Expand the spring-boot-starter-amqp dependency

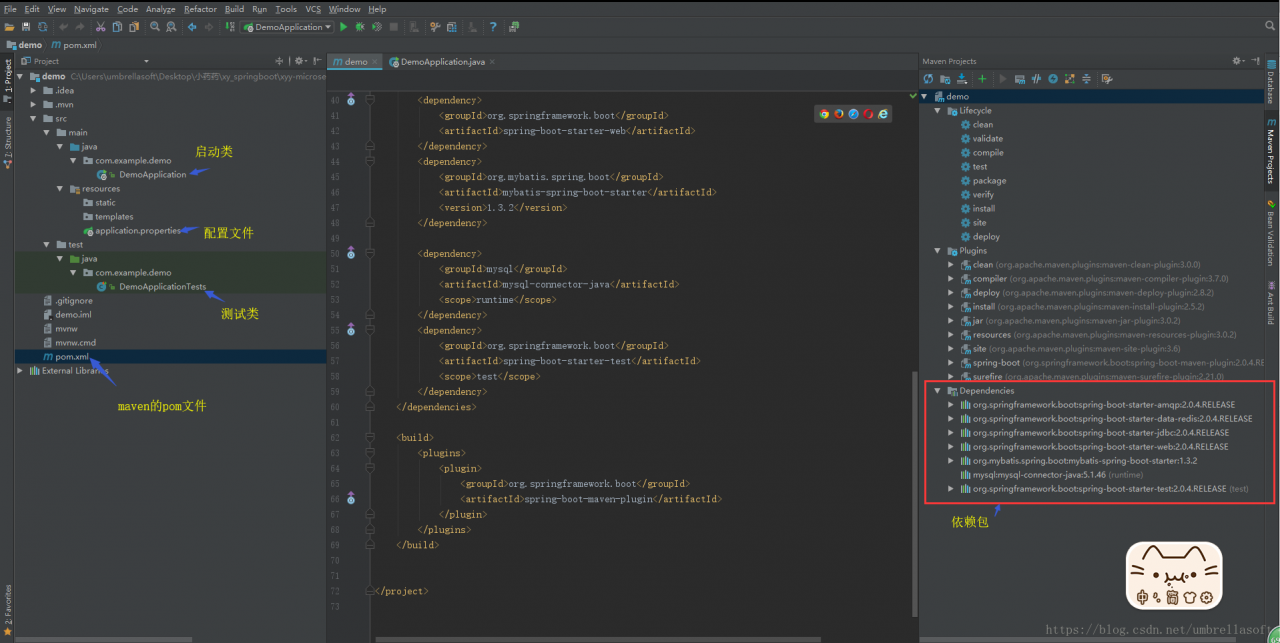tap(951, 405)
